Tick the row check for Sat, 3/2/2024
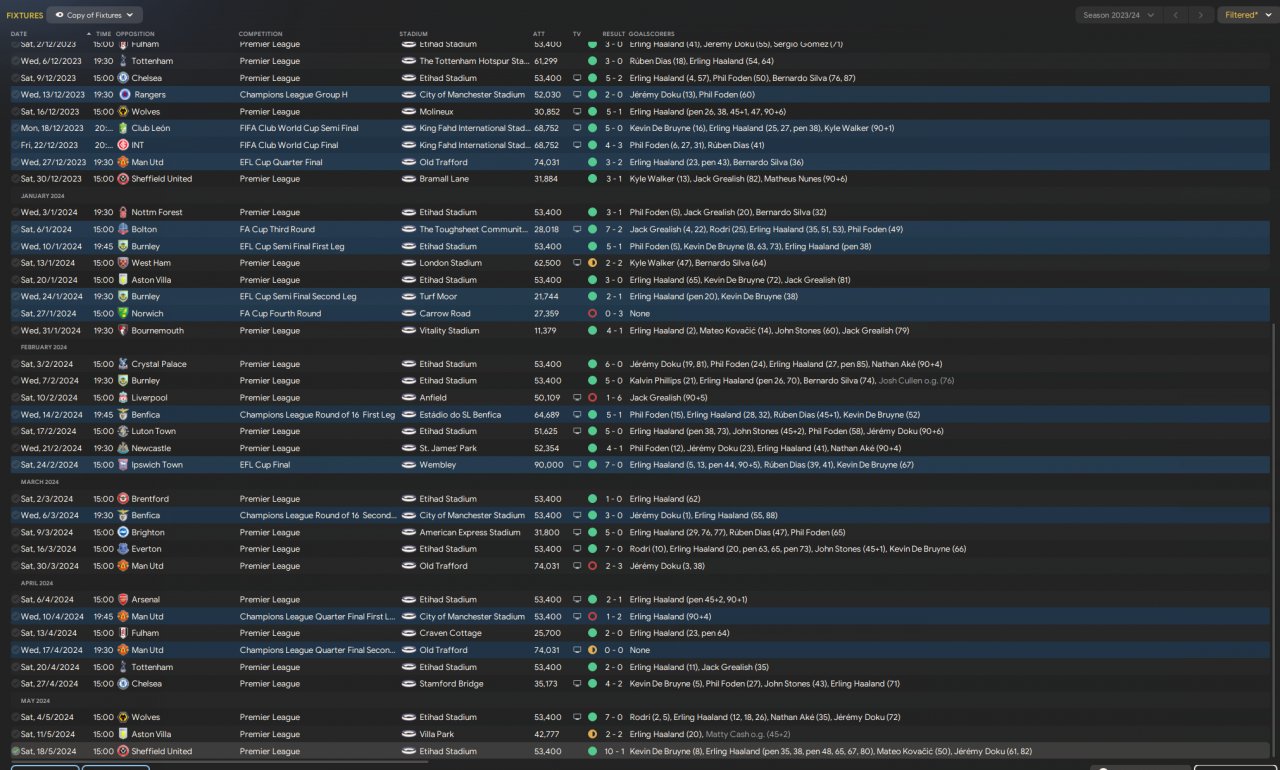The height and width of the screenshot is (770, 1280). click(15, 364)
